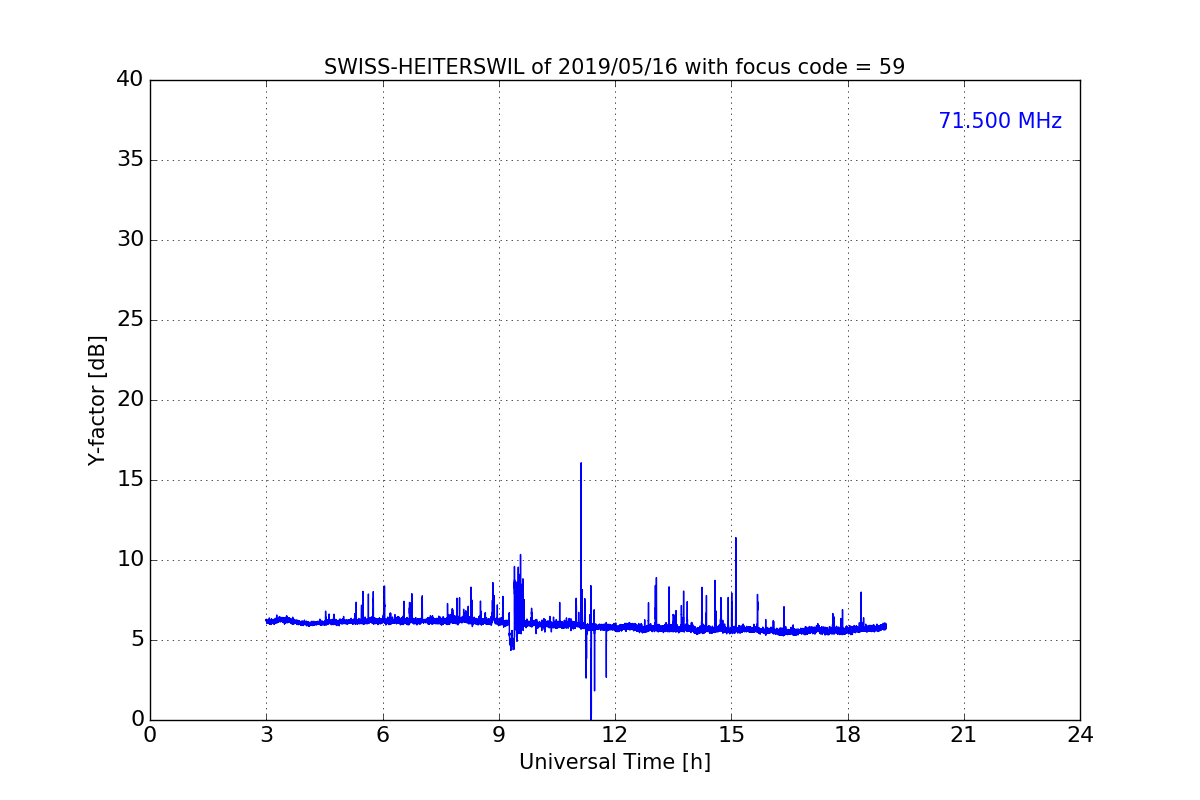Click the y-axis tick label 10
This screenshot has width=1200, height=800.
[x=130, y=560]
